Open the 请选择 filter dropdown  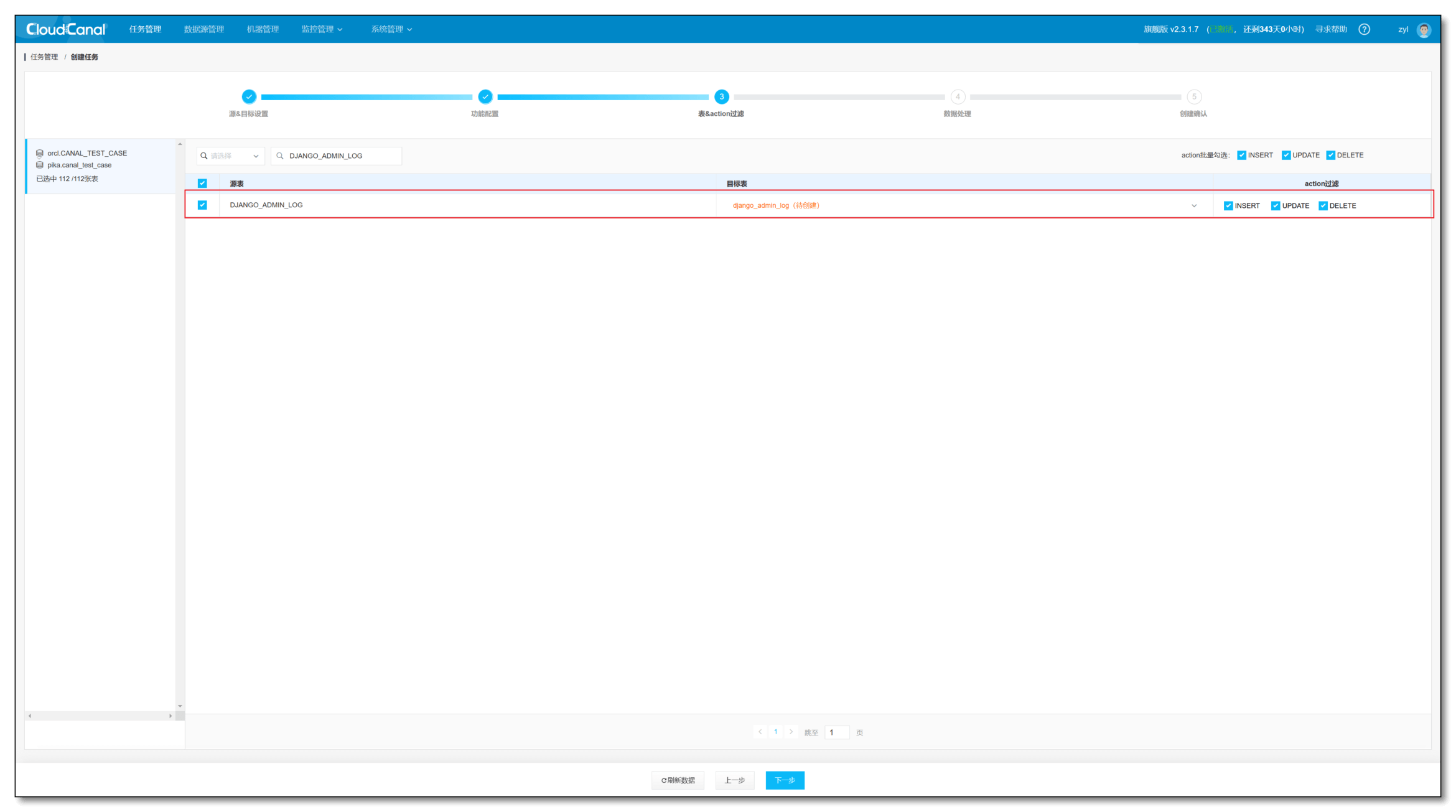click(x=231, y=156)
